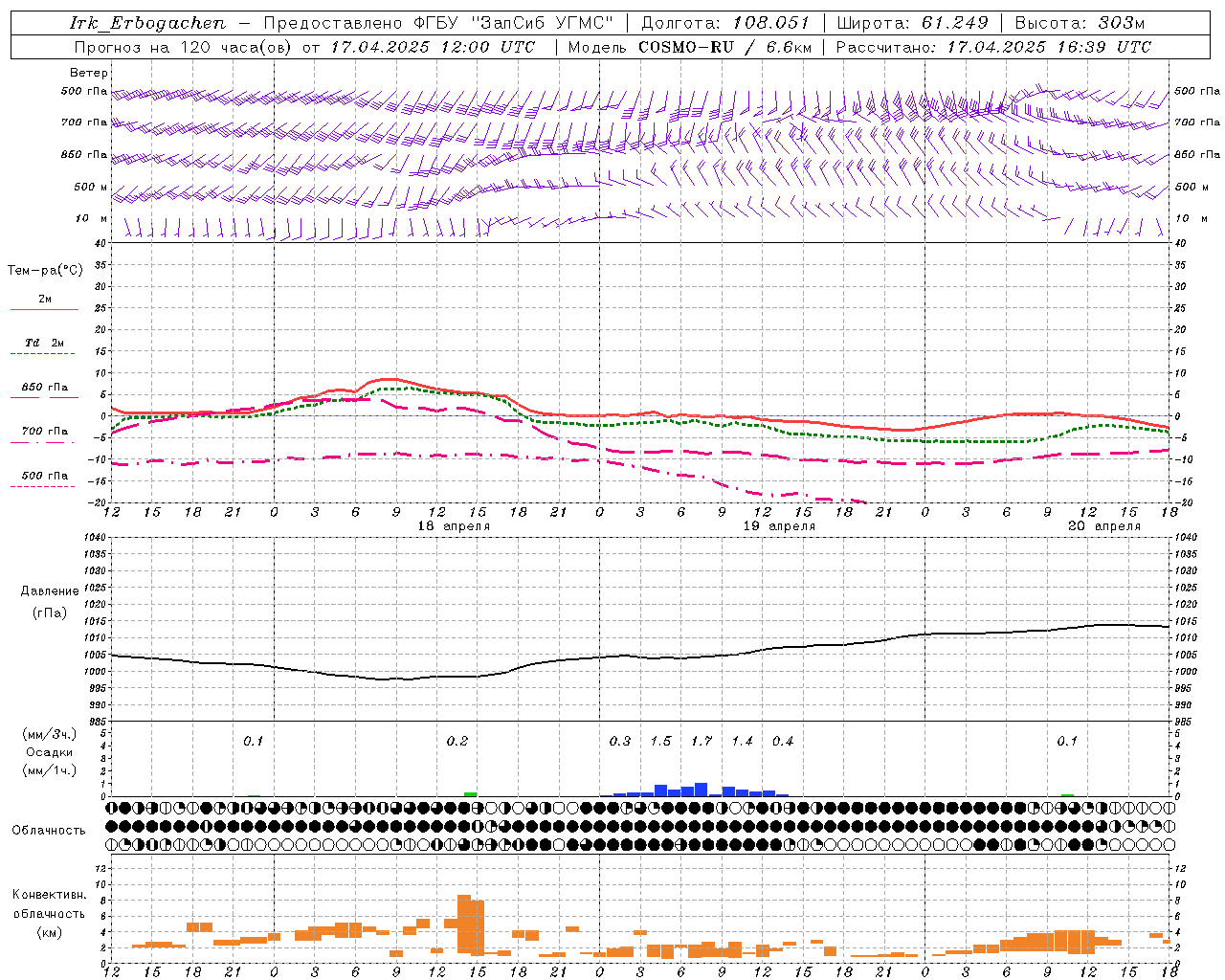Viewport: 1225px width, 980px height.
Task: Click the '(км)' unit under convective cloudiness
Action: point(49,932)
